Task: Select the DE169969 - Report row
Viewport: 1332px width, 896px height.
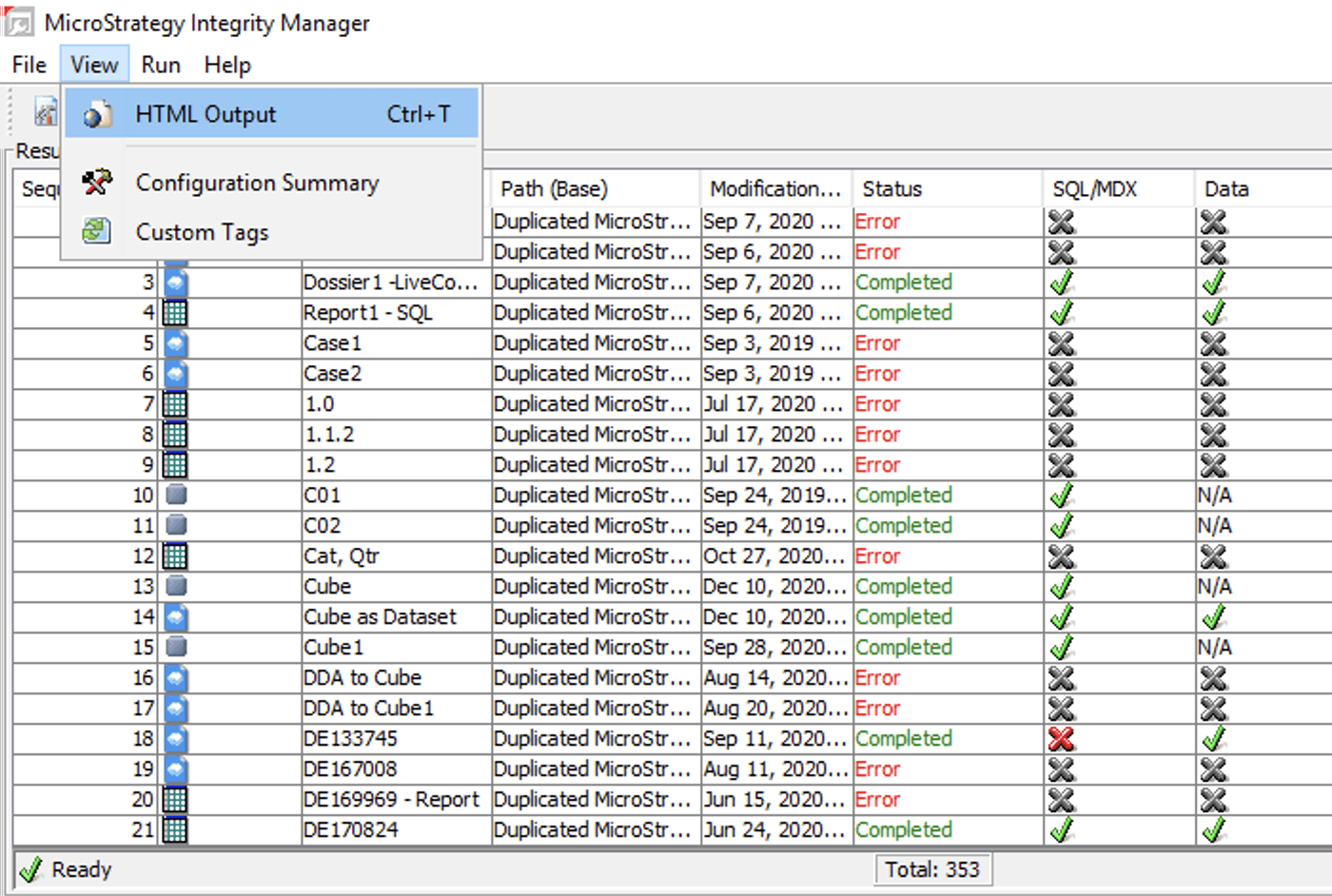Action: coord(390,800)
